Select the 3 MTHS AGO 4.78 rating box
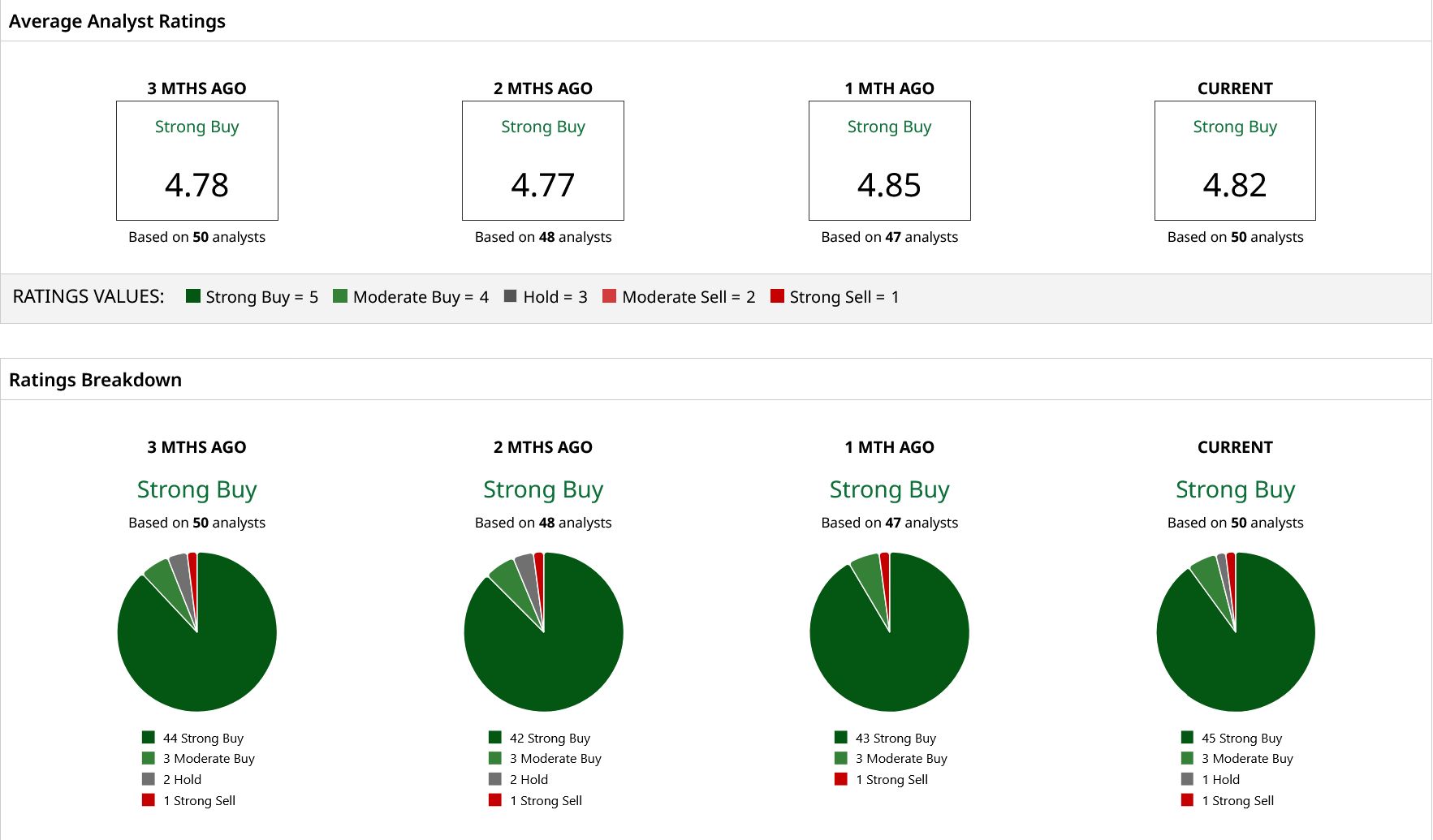This screenshot has width=1433, height=840. pos(197,161)
